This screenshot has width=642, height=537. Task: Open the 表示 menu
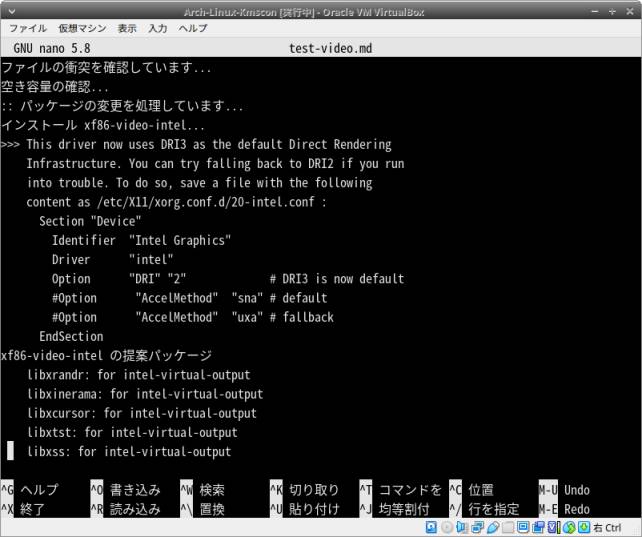coord(127,28)
